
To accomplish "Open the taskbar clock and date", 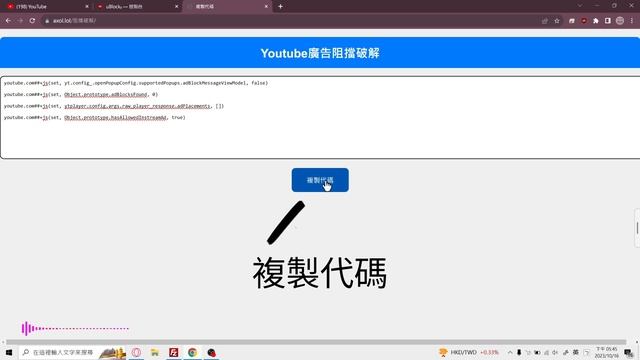I will tap(607, 353).
